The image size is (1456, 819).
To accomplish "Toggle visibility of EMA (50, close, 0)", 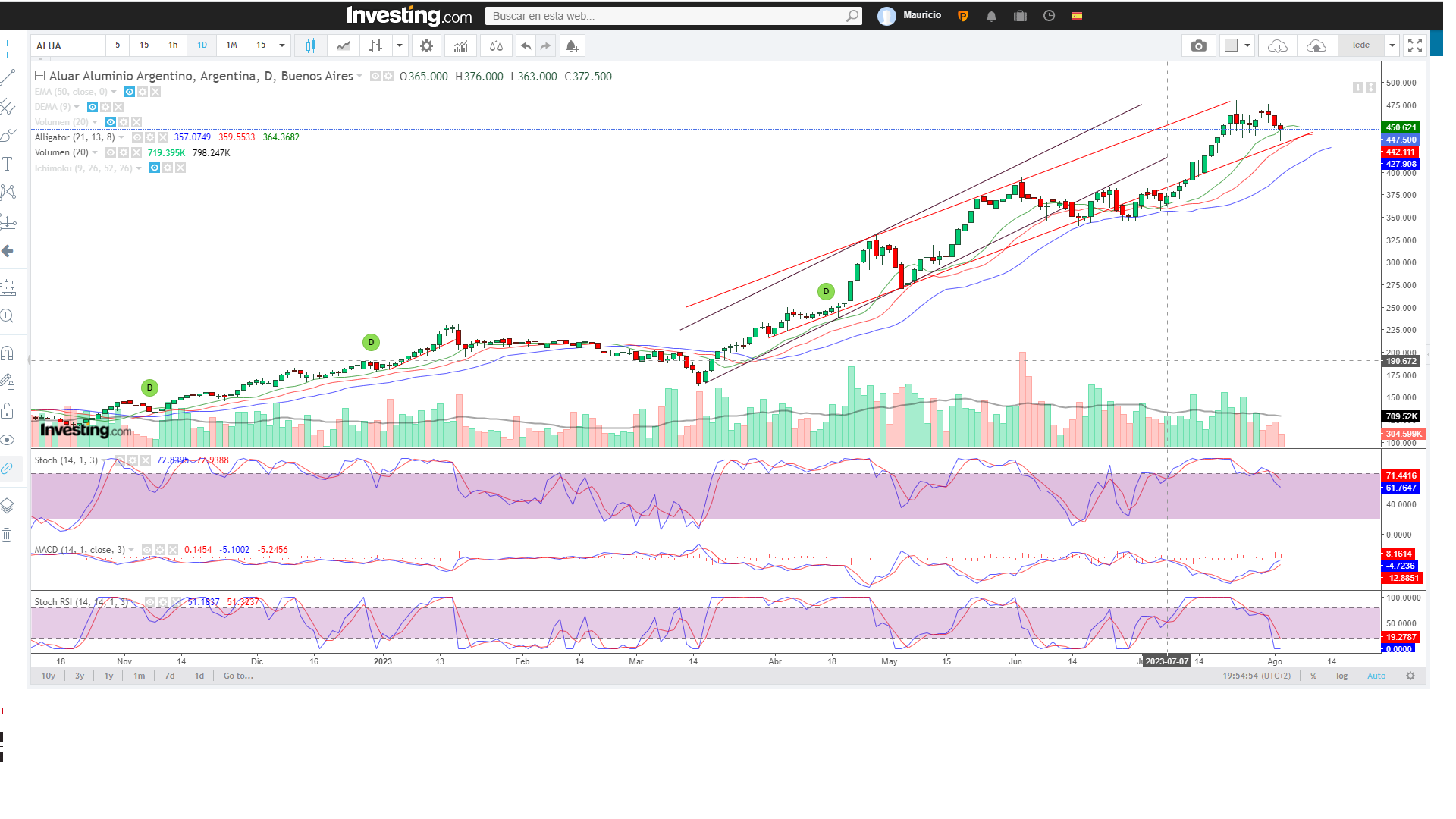I will click(x=130, y=92).
